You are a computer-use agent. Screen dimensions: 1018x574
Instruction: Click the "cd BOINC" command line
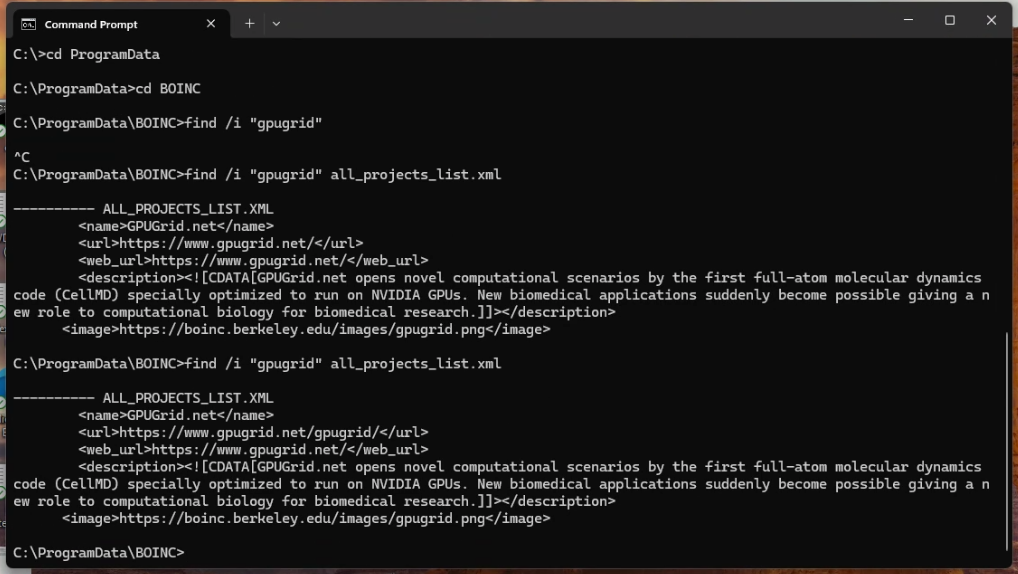(107, 89)
